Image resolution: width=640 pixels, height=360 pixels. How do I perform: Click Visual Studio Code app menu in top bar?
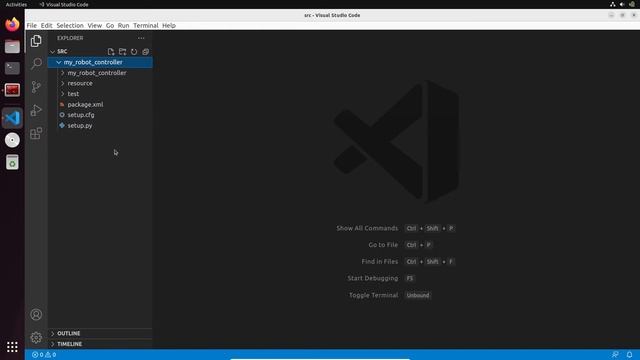(x=64, y=4)
